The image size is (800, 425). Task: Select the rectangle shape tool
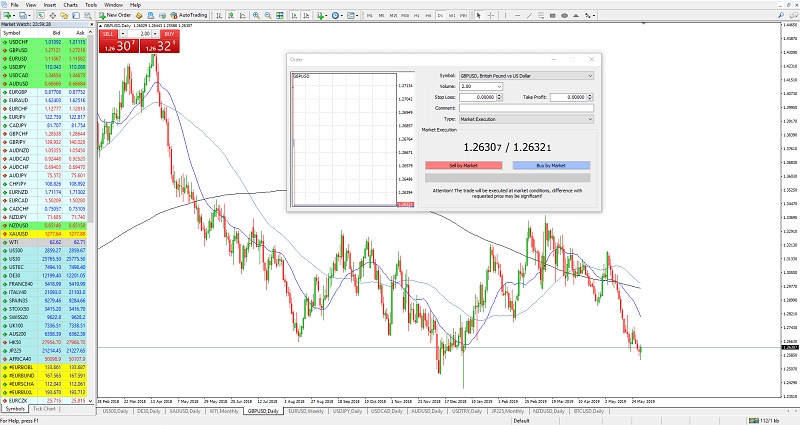553,15
